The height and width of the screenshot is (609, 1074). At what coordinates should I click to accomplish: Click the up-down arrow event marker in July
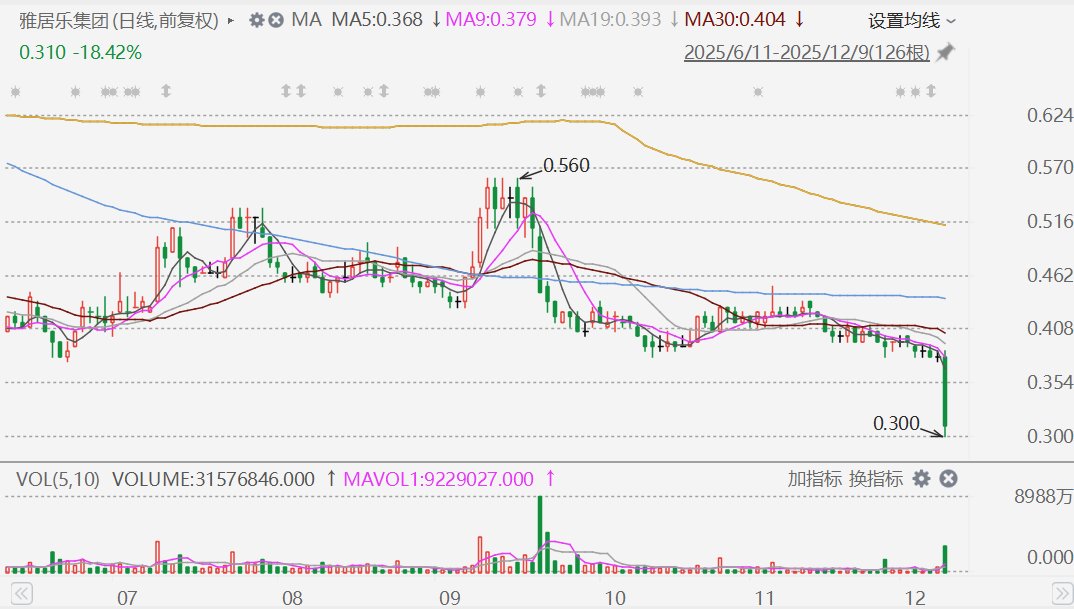tap(165, 90)
